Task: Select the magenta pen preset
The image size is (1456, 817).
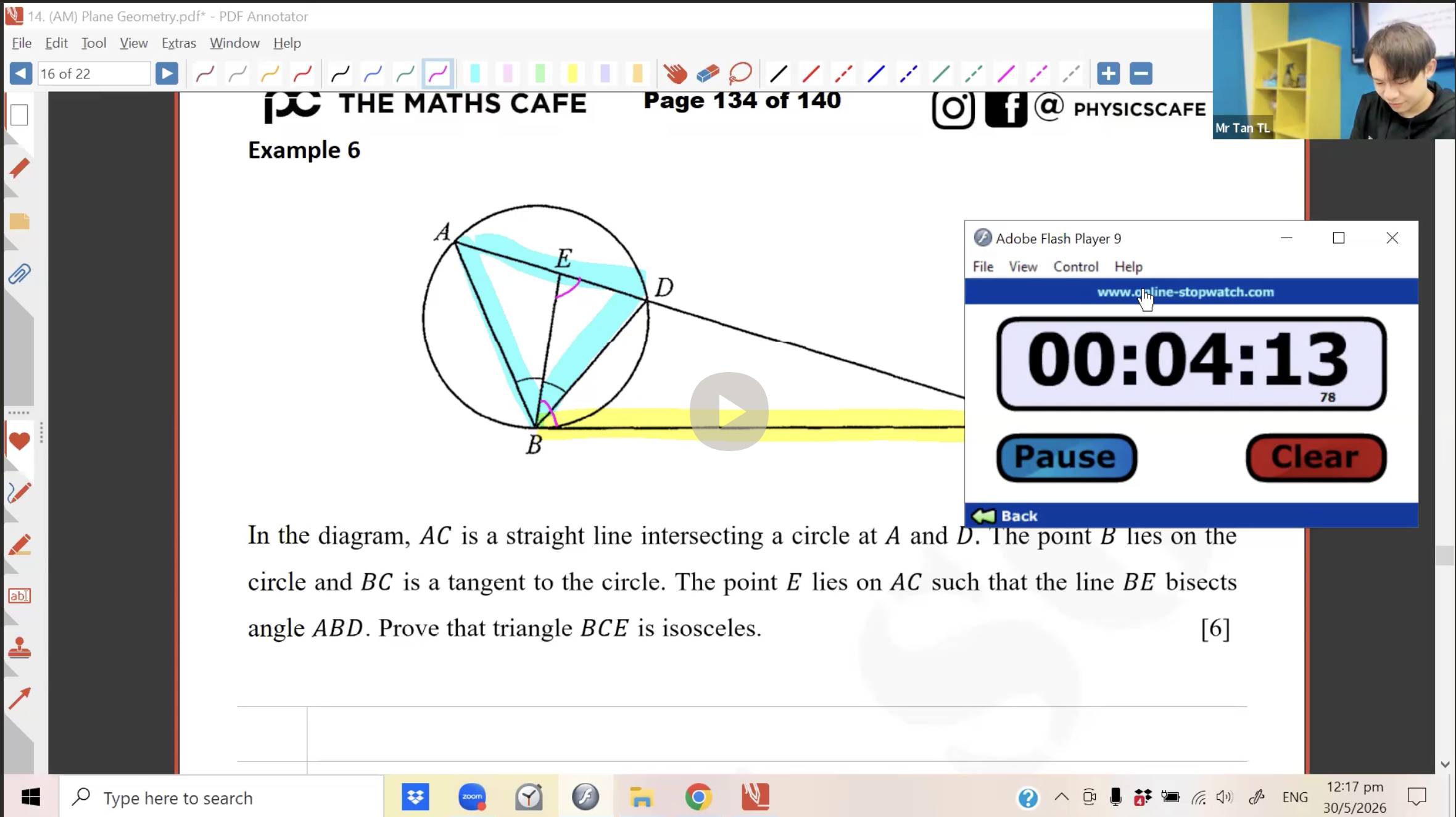Action: [438, 74]
